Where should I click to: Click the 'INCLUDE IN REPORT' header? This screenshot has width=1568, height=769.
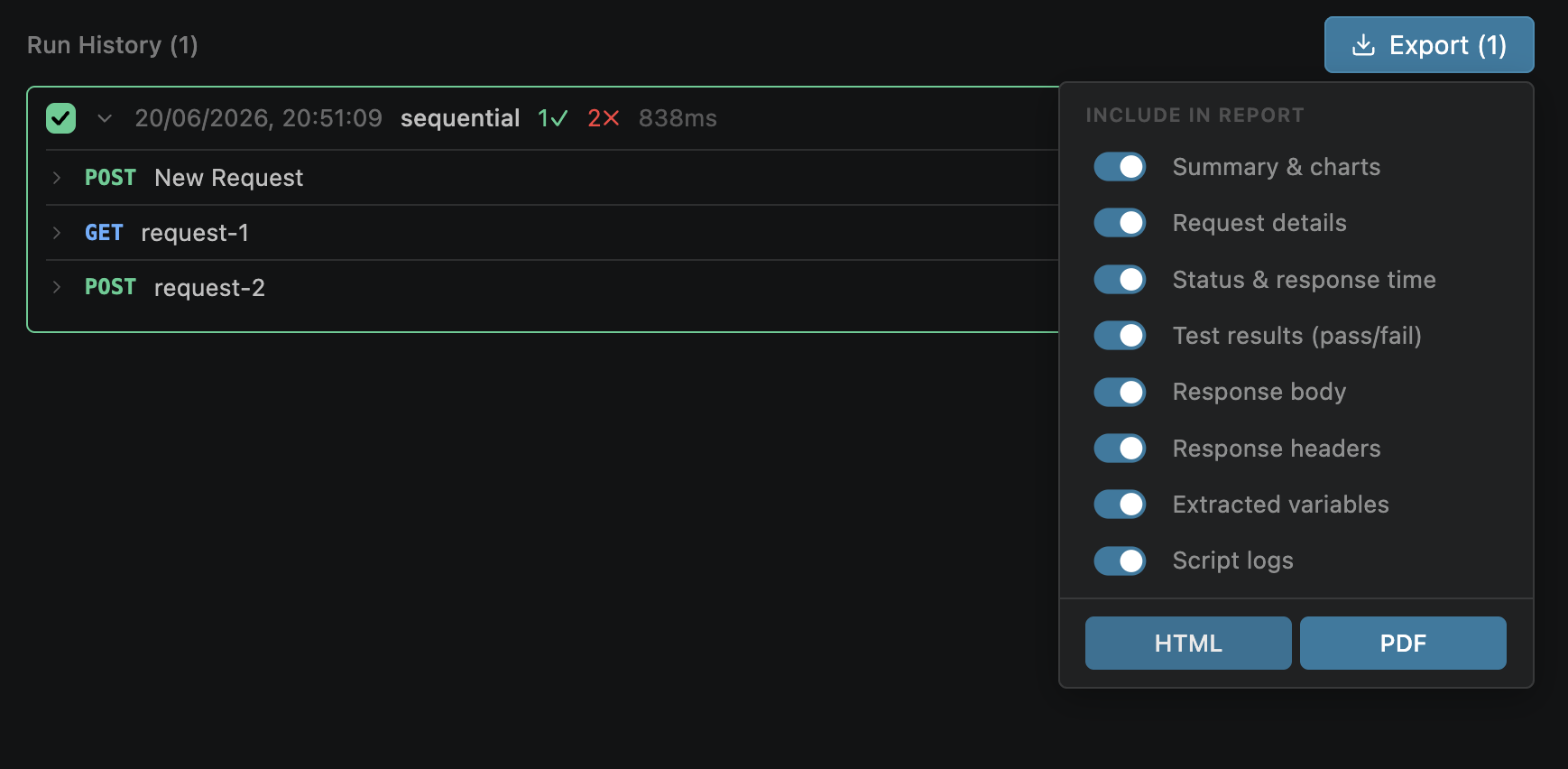tap(1194, 116)
